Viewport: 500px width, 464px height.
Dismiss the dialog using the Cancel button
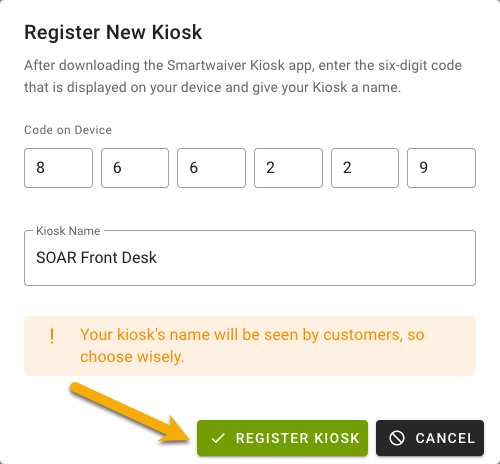430,438
